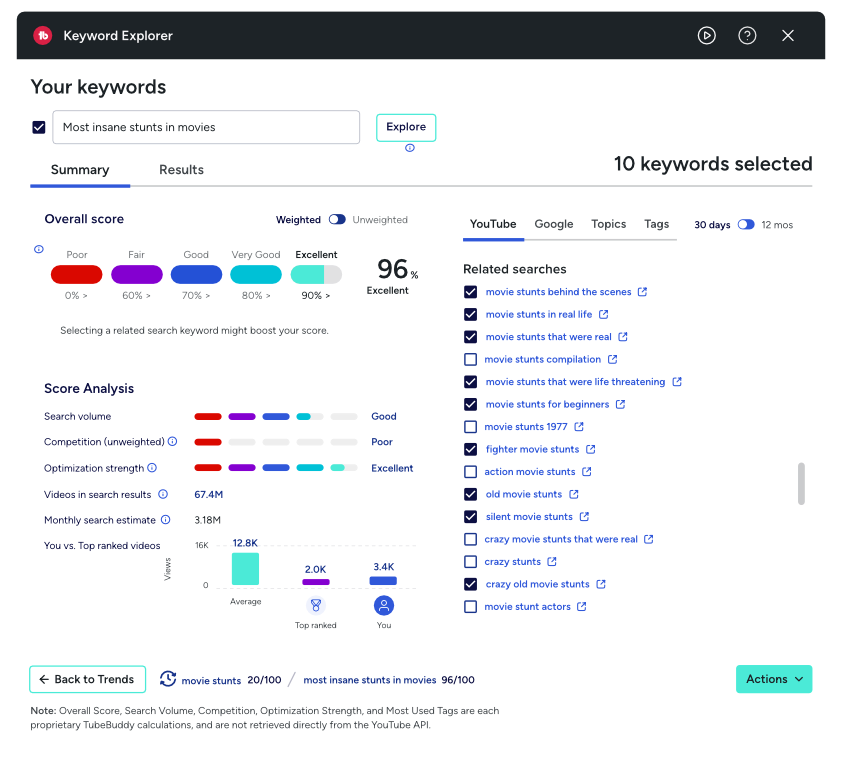The image size is (842, 782).
Task: Click info icon next to Optimization strength
Action: (152, 468)
